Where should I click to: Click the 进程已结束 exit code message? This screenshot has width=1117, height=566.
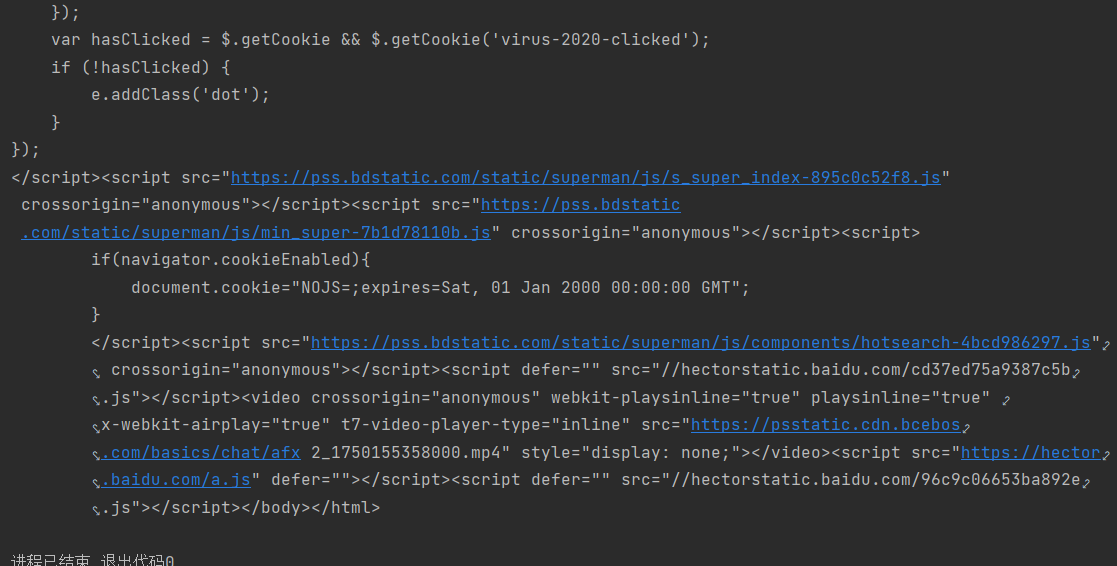click(93, 560)
